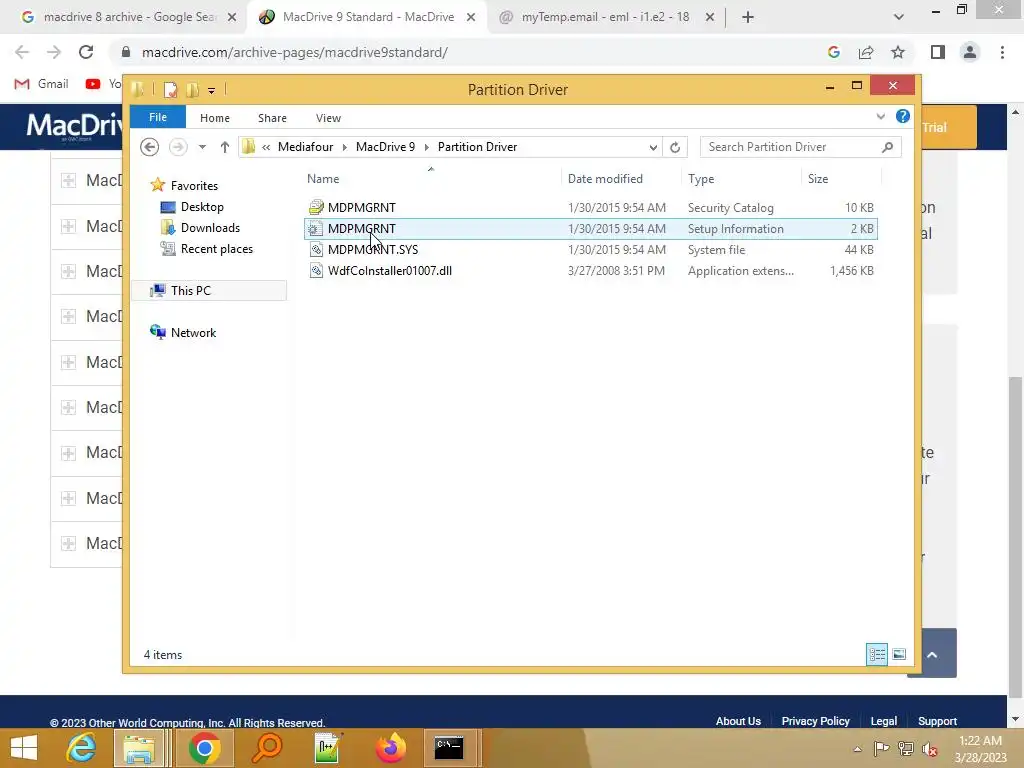1024x768 pixels.
Task: Open a new Chrome tab
Action: (x=748, y=18)
